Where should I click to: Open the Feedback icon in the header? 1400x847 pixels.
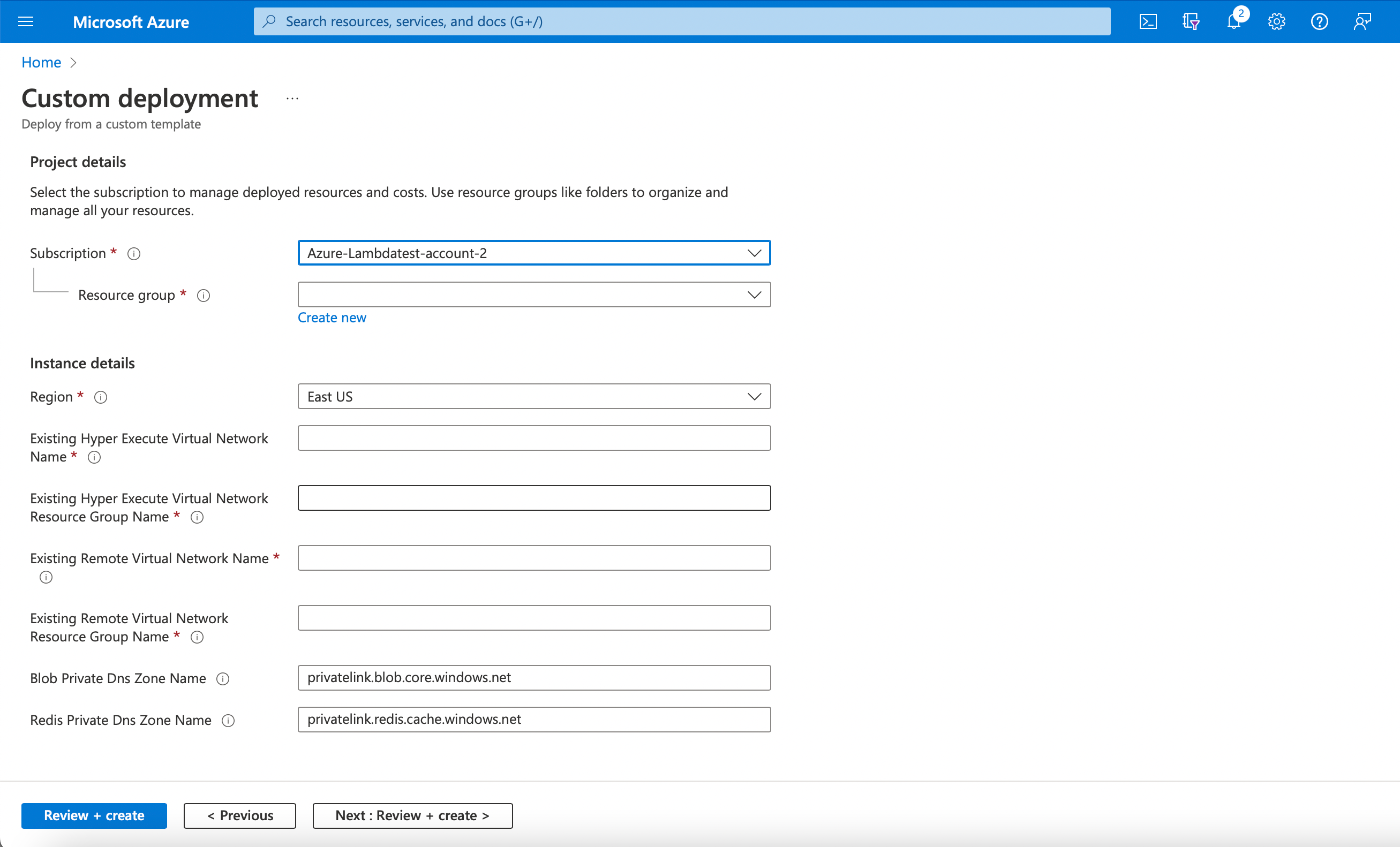point(1362,21)
